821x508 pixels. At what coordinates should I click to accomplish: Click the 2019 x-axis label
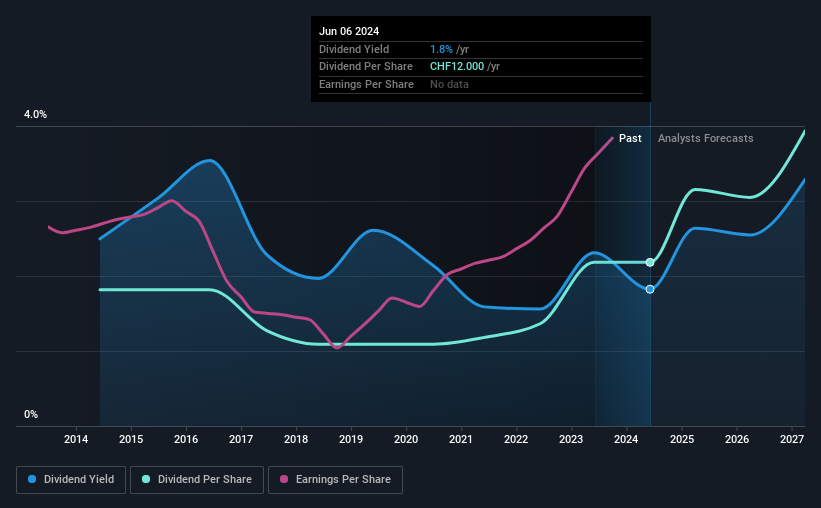(x=351, y=439)
